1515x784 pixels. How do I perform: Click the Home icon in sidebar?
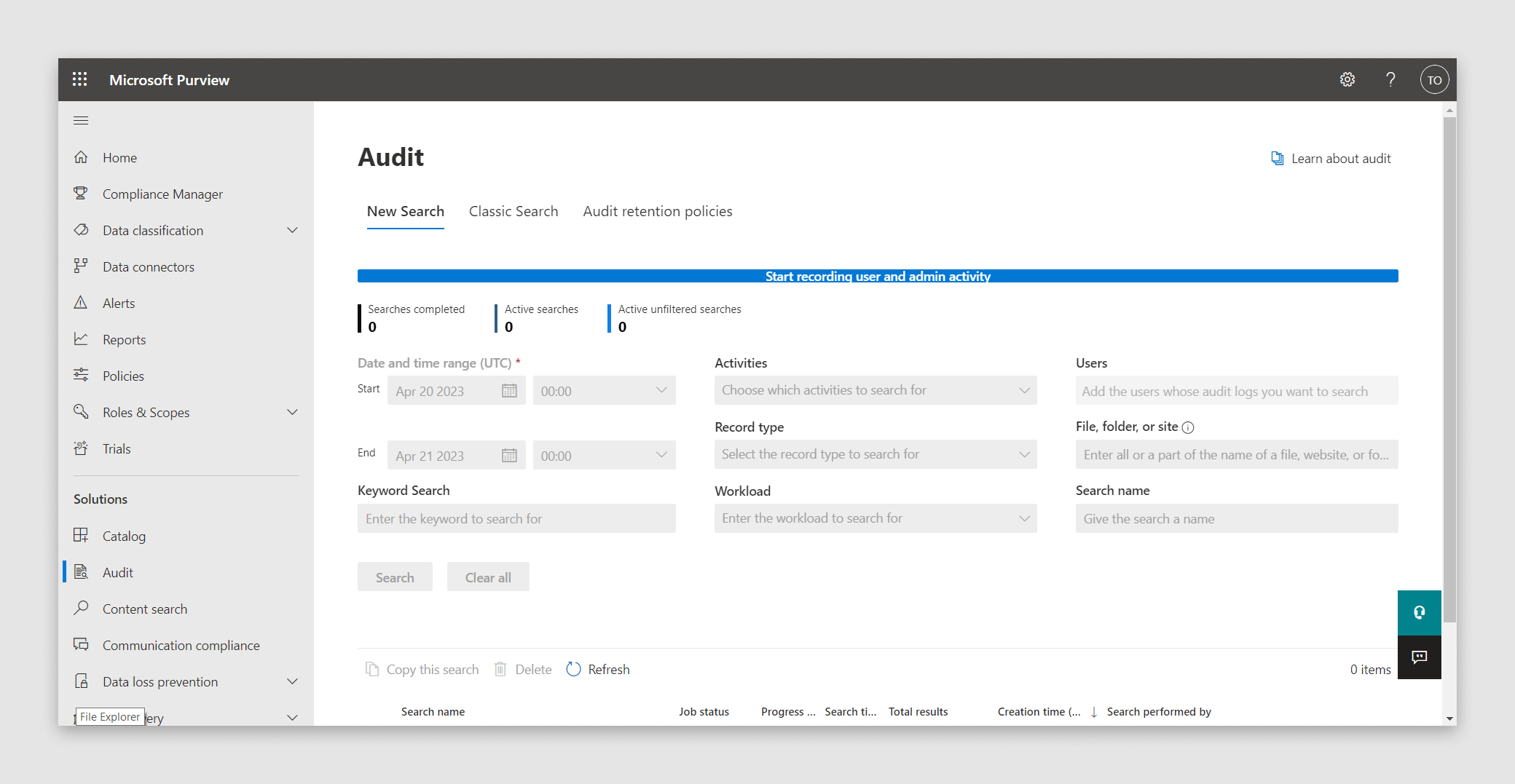(x=81, y=157)
